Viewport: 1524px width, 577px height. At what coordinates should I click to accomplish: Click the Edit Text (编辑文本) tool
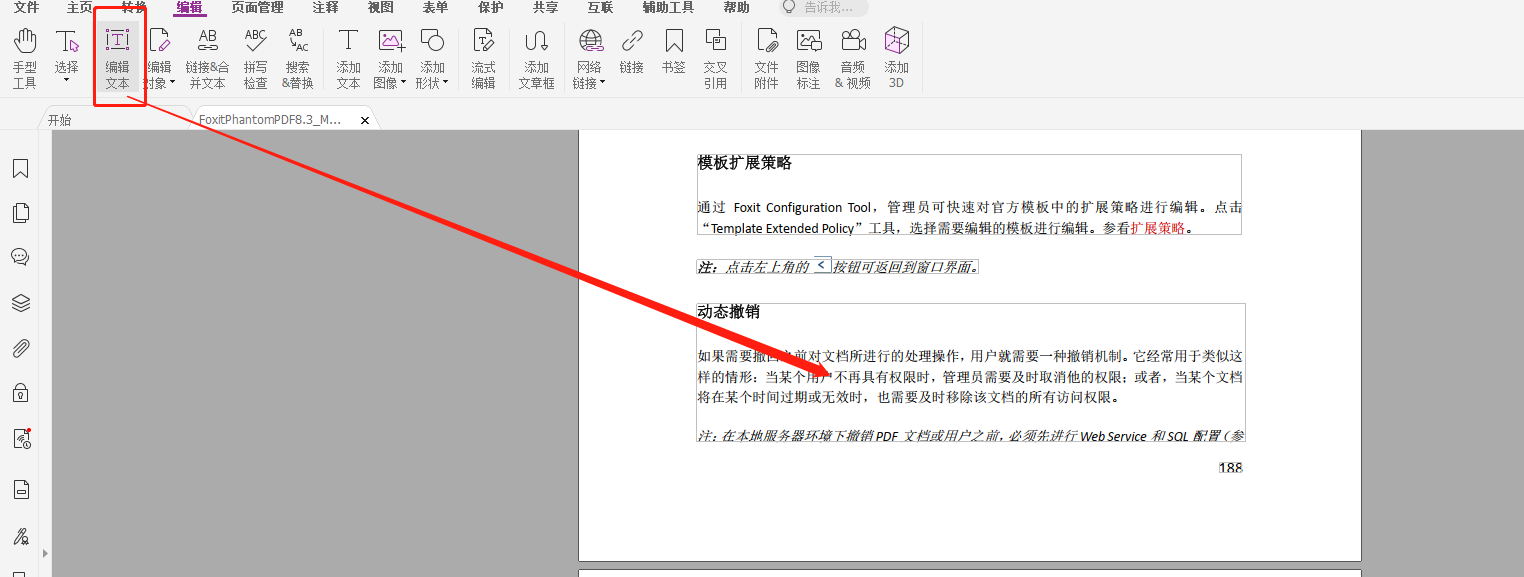pyautogui.click(x=117, y=58)
